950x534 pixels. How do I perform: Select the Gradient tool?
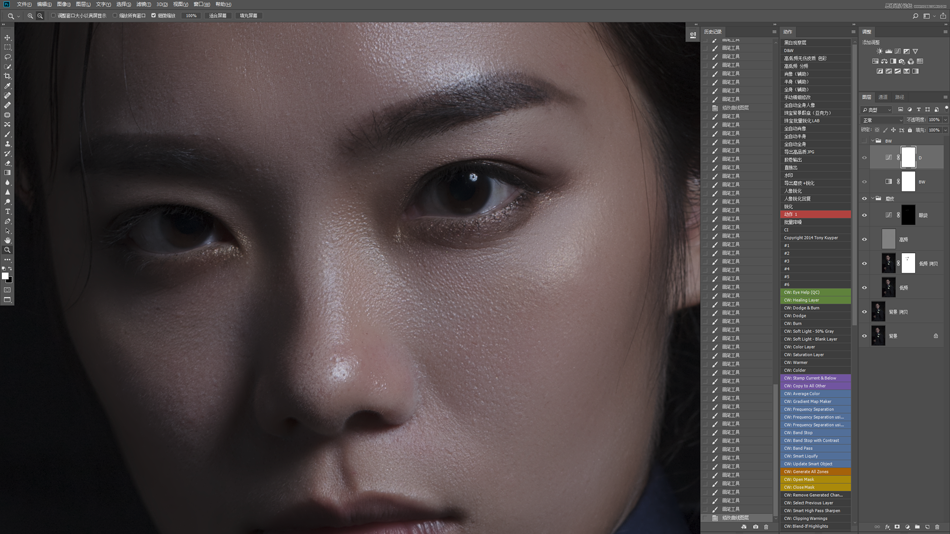pos(7,173)
